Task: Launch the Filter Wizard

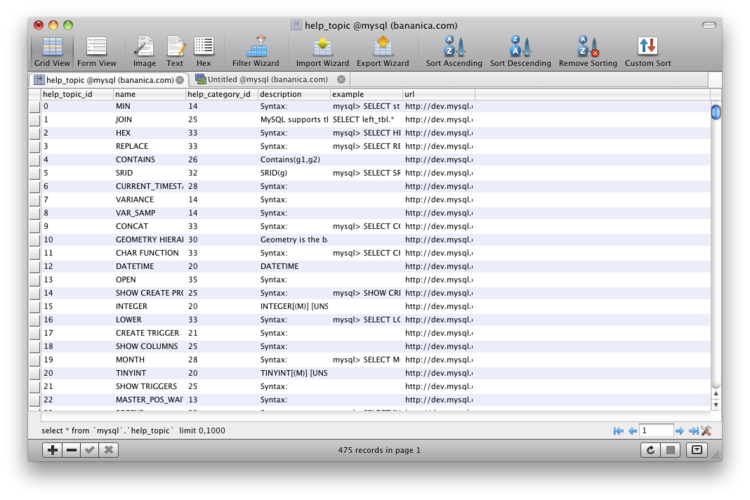Action: pos(256,52)
